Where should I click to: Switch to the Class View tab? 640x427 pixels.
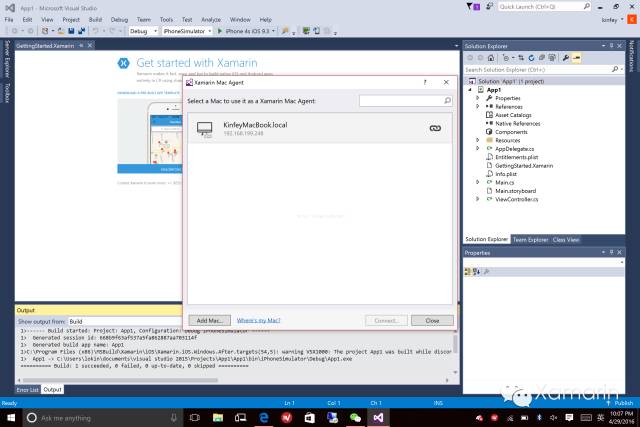(566, 240)
